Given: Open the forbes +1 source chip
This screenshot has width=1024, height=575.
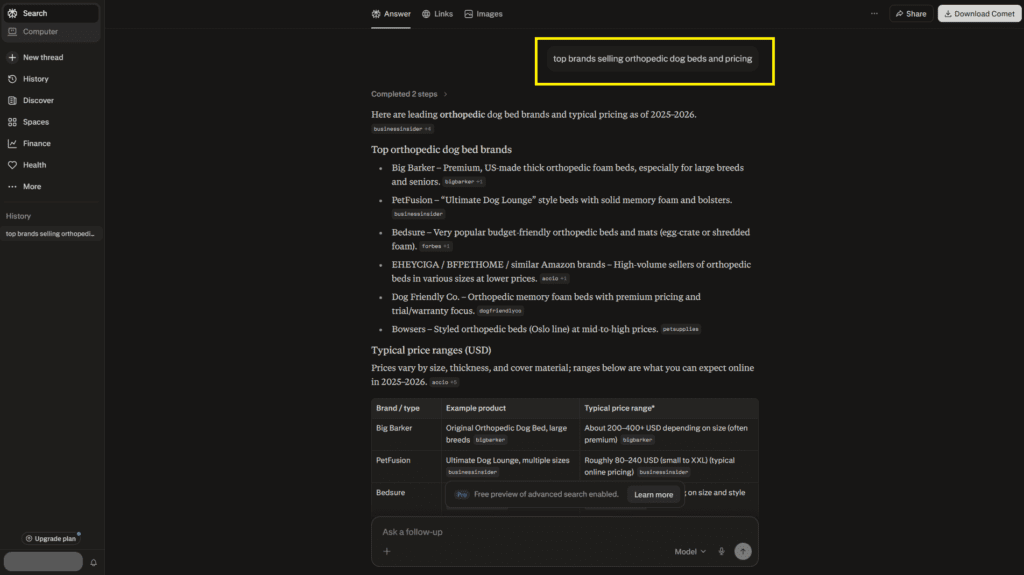Looking at the screenshot, I should 436,246.
